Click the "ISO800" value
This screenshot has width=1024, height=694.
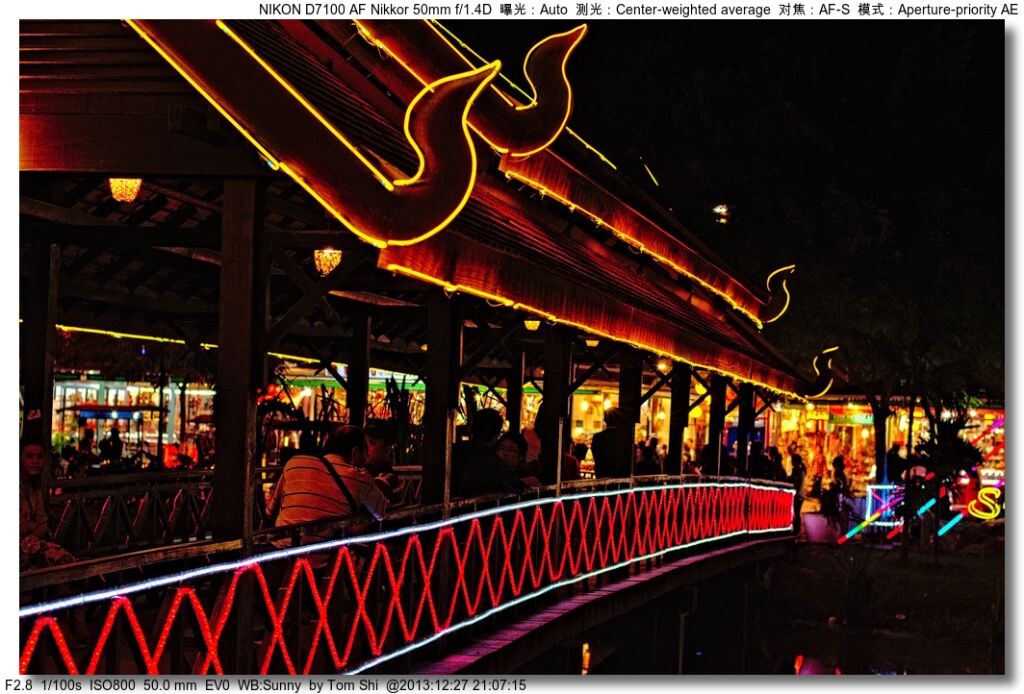(x=112, y=686)
